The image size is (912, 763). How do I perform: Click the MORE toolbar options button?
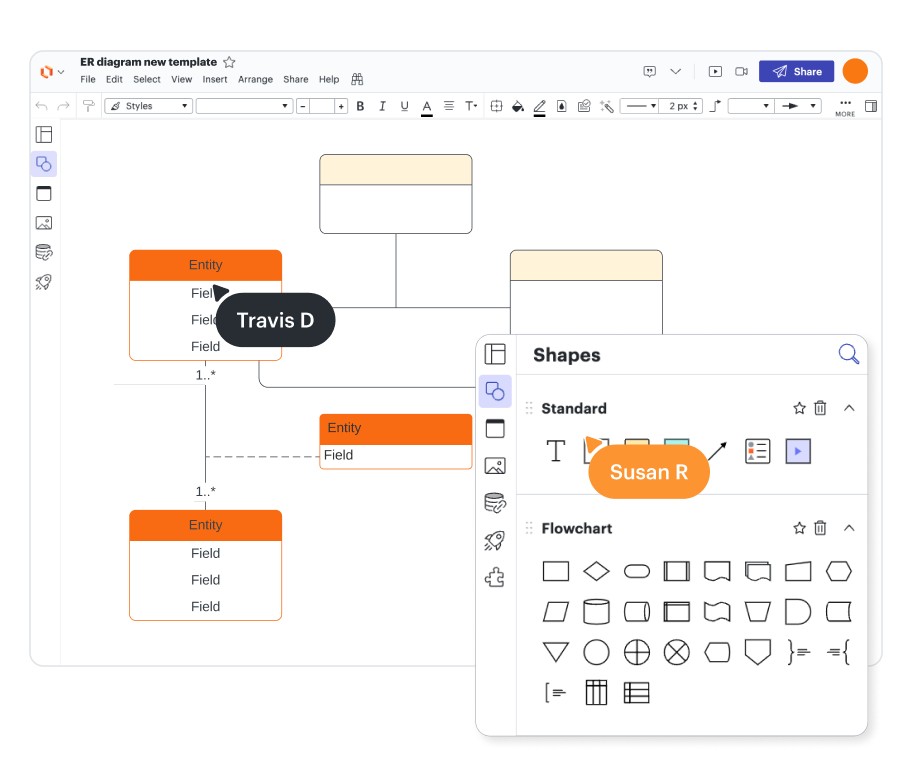(x=845, y=106)
